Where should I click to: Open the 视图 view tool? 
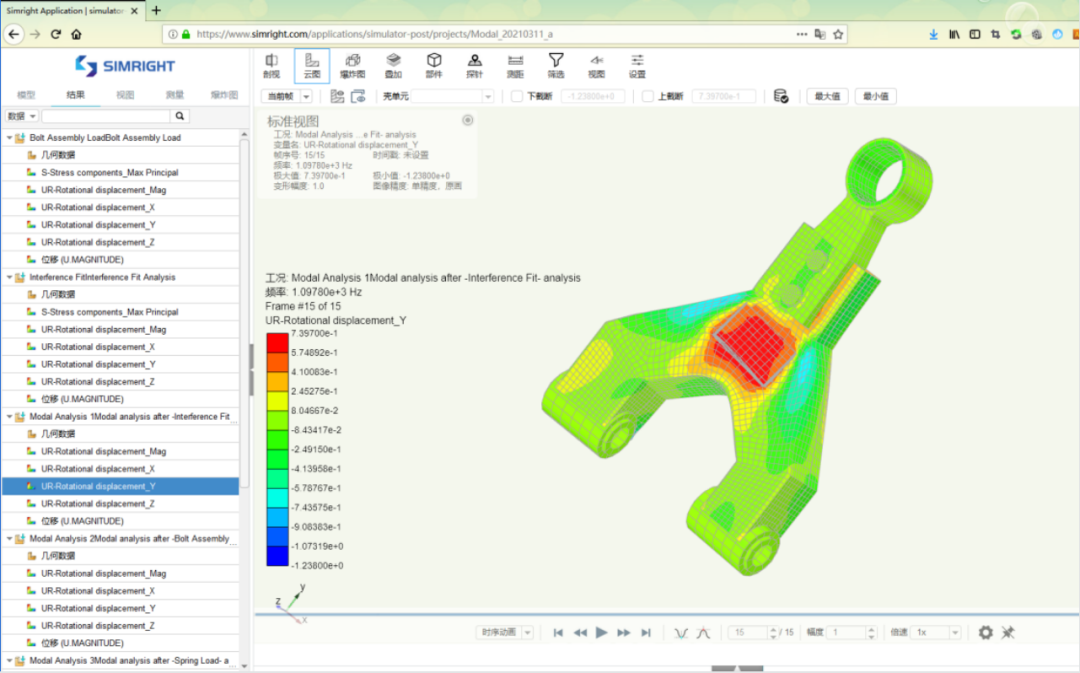click(x=596, y=66)
